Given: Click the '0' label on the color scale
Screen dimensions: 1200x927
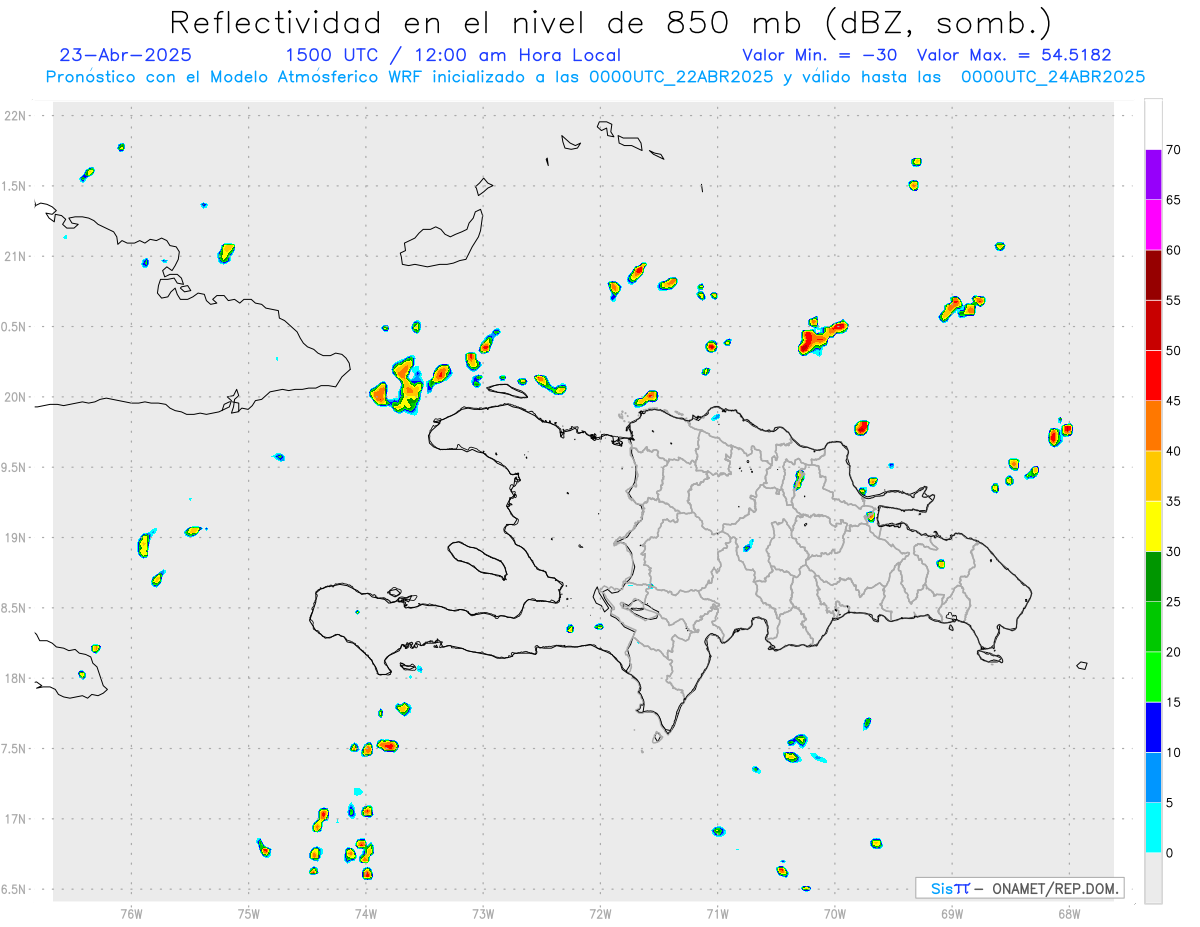Looking at the screenshot, I should pos(1169,853).
